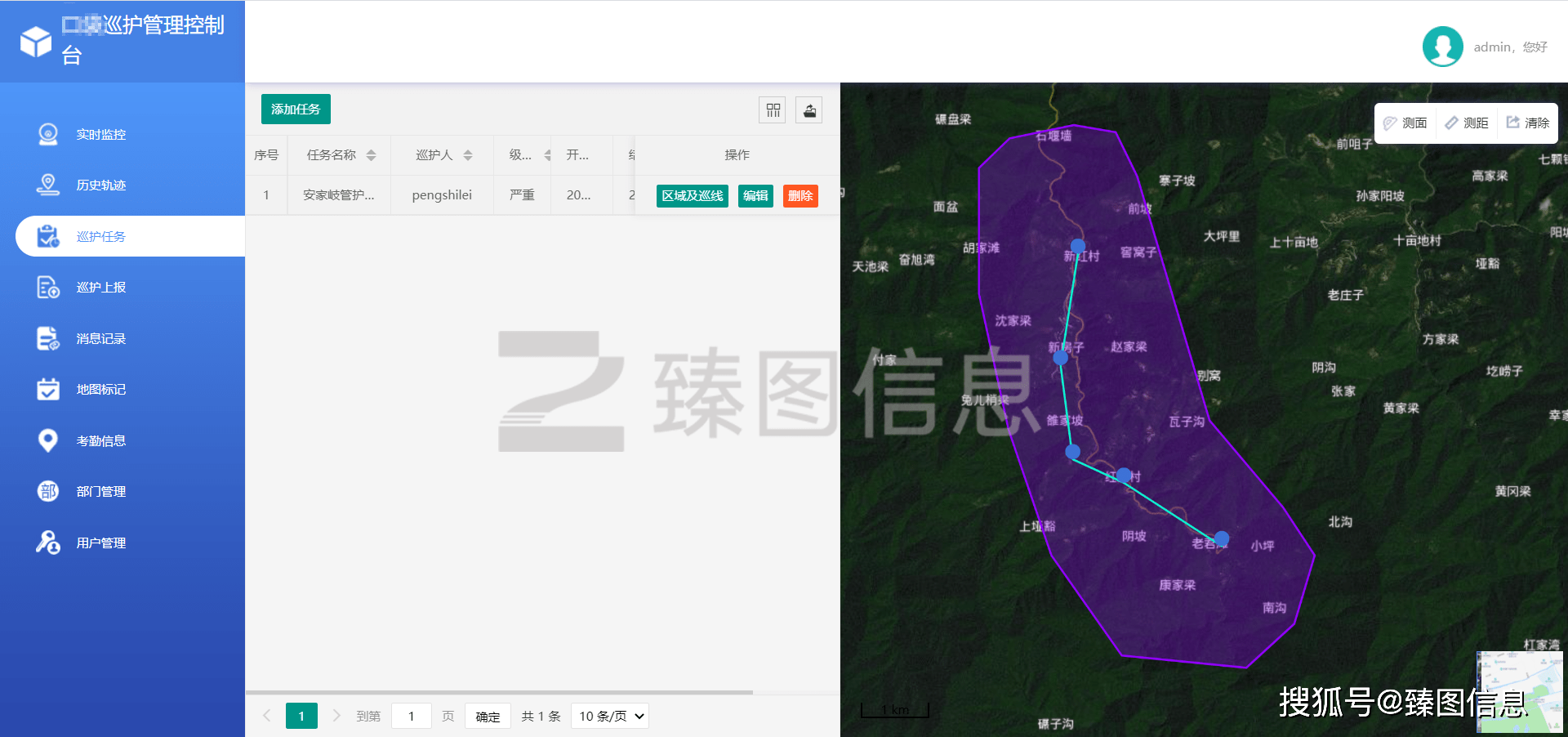Click the 用户管理 user icon
Viewport: 1568px width, 737px height.
[x=48, y=543]
